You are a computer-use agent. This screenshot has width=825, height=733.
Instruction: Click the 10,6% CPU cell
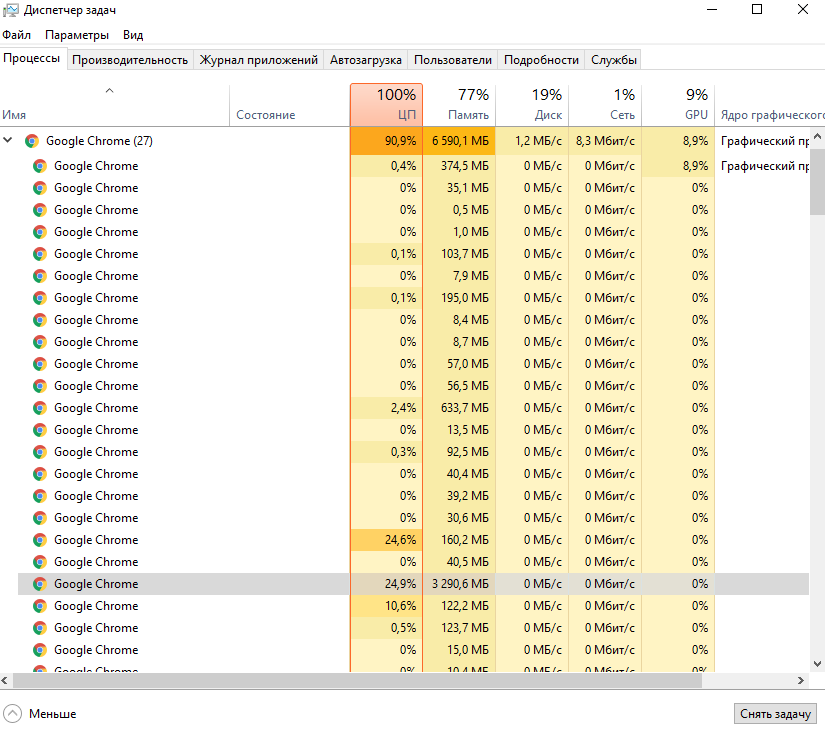point(386,606)
